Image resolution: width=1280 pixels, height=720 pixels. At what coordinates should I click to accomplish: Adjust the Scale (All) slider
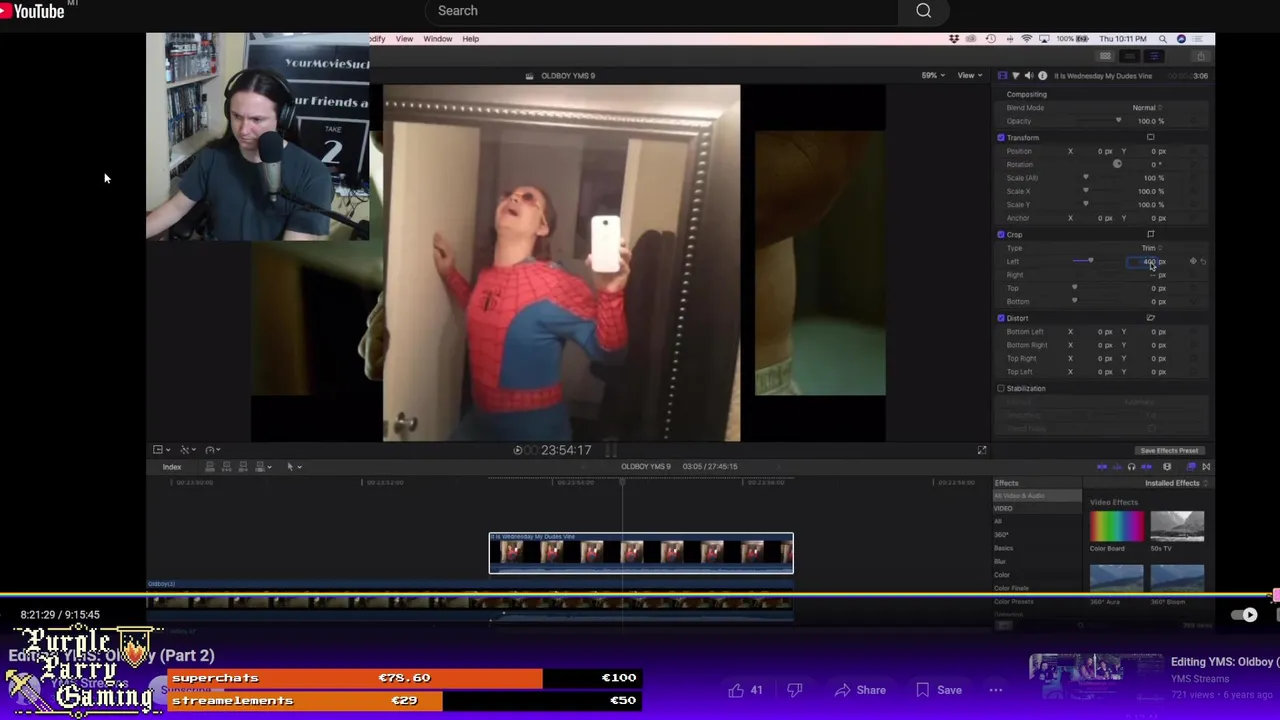(x=1086, y=178)
